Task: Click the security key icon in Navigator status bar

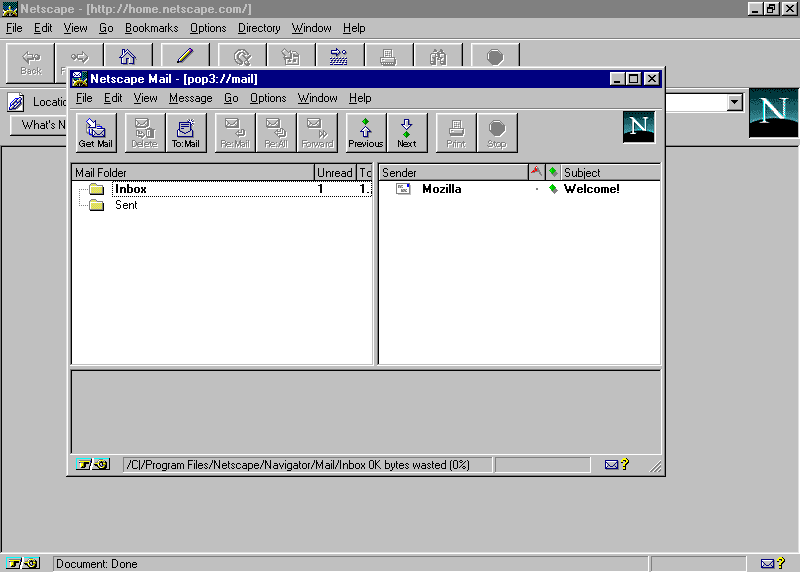Action: point(22,564)
